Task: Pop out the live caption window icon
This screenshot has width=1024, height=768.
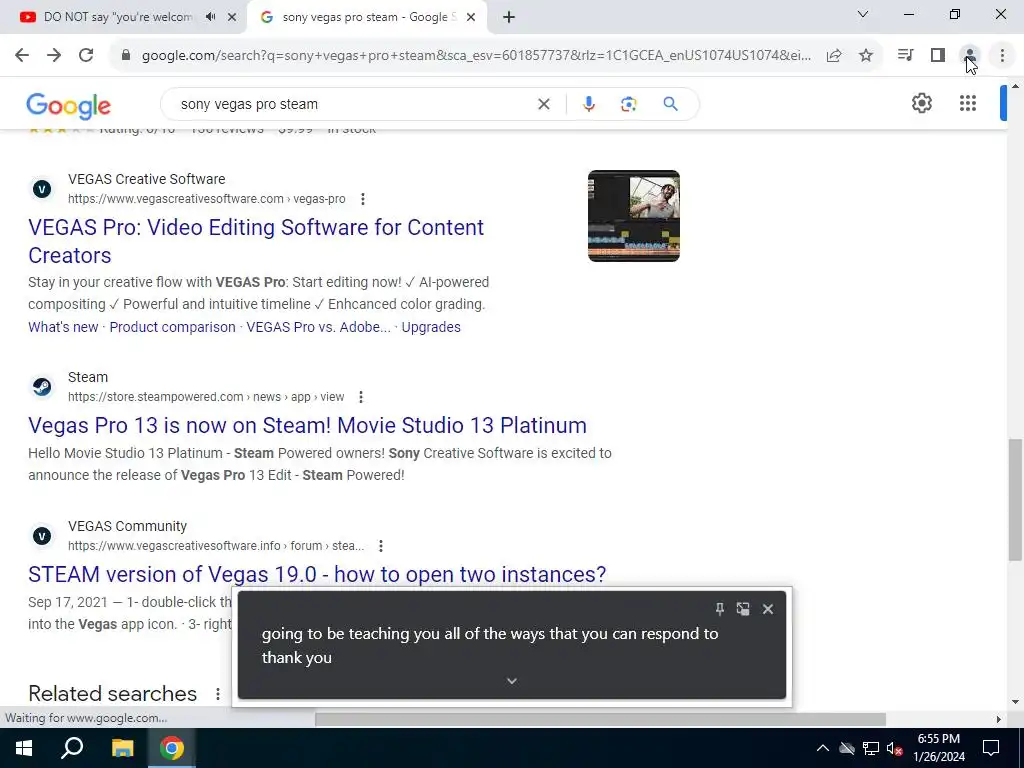Action: tap(743, 609)
